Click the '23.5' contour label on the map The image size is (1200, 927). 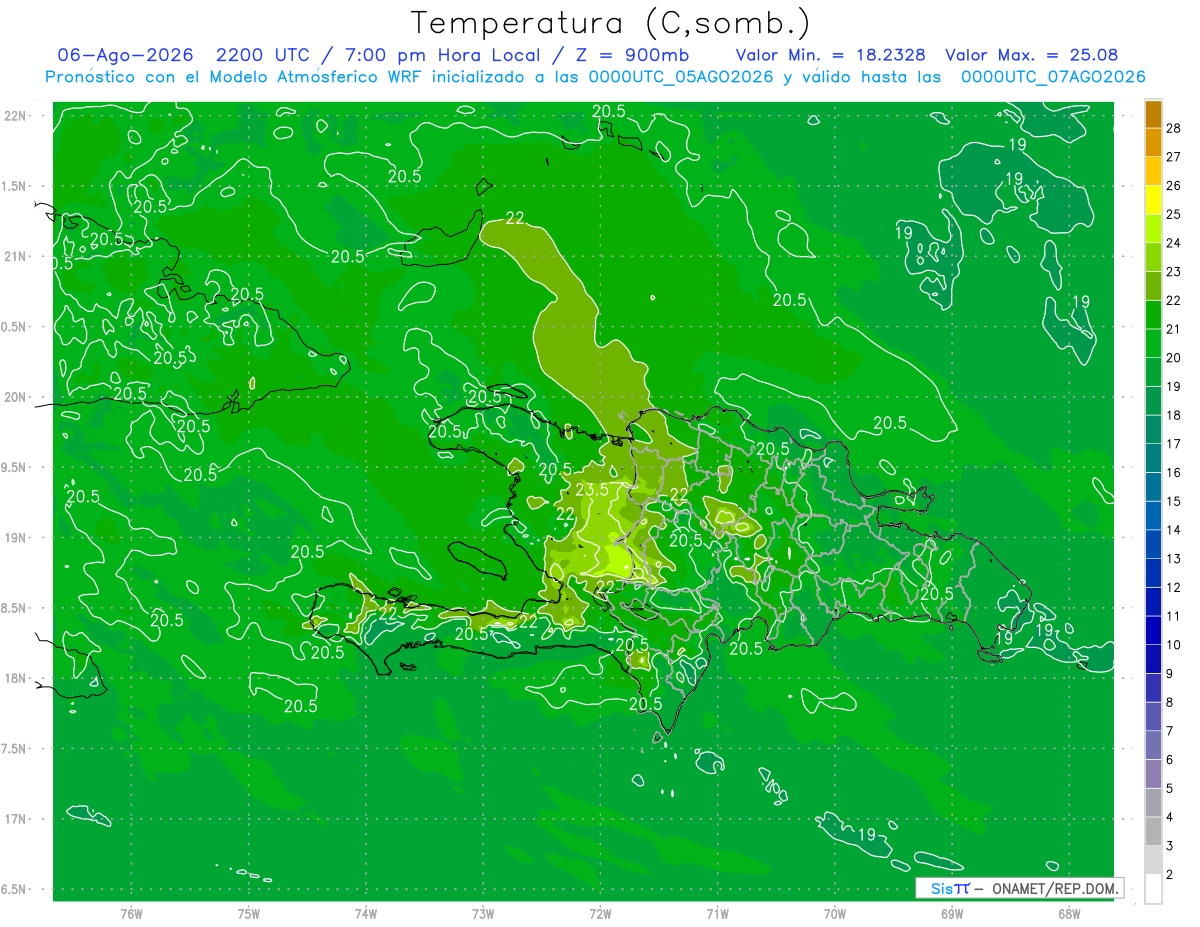click(x=592, y=490)
